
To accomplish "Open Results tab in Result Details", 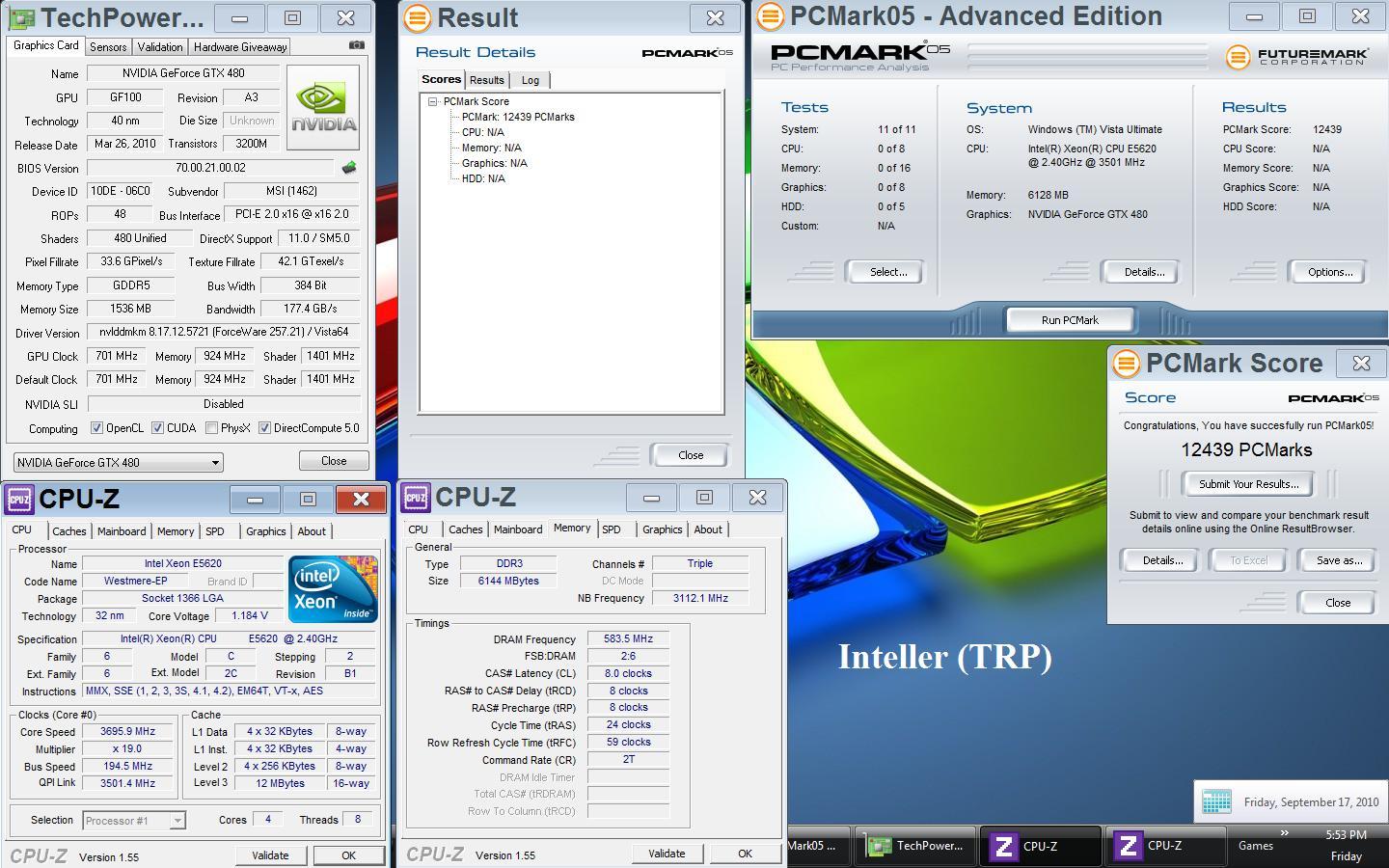I will click(487, 80).
